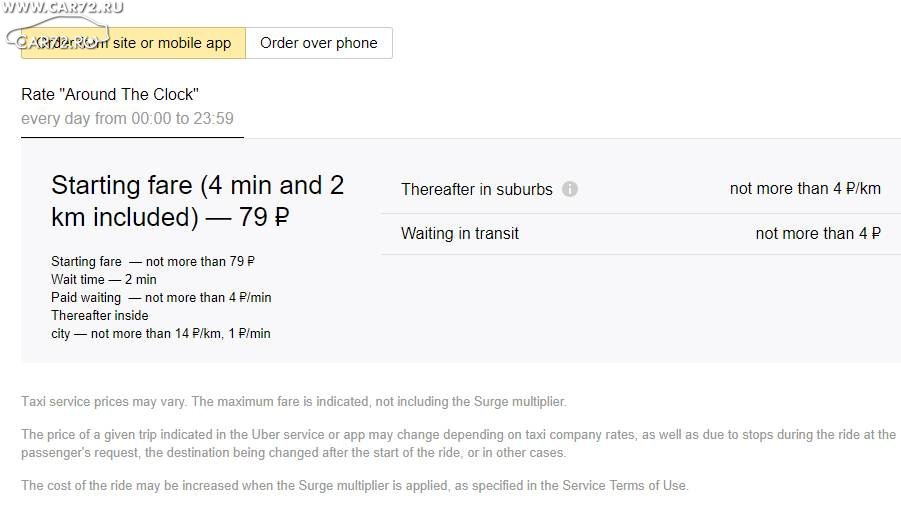Click the Thereafter in suburbs row label

(x=477, y=189)
